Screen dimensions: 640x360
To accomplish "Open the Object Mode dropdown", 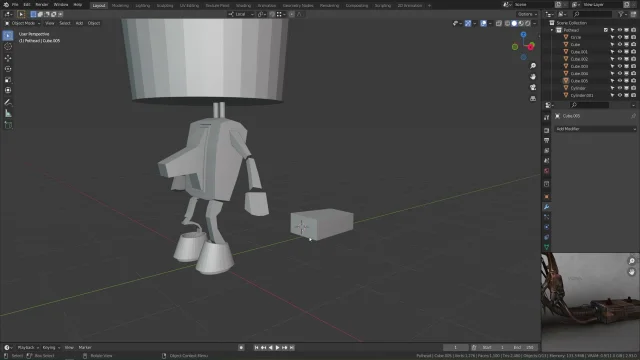I will (22, 23).
